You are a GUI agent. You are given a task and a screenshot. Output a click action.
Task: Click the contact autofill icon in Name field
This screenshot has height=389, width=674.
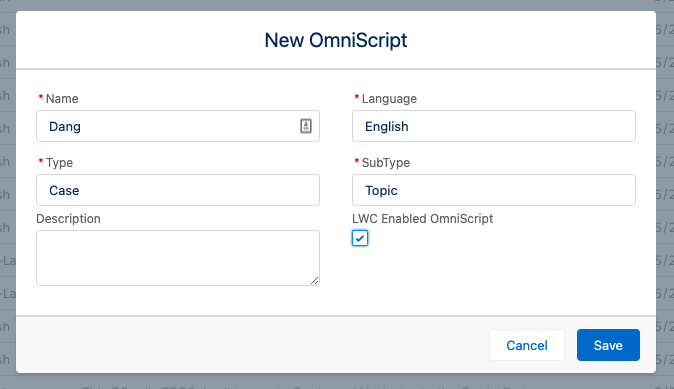coord(306,126)
